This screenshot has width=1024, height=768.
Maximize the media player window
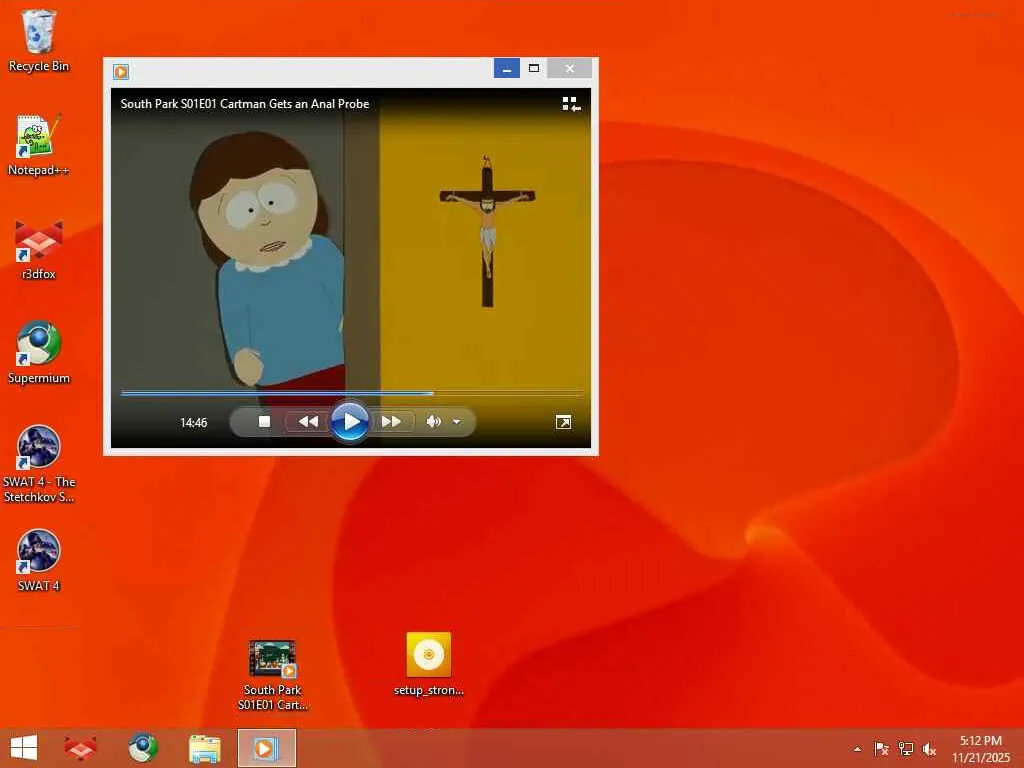(x=534, y=68)
